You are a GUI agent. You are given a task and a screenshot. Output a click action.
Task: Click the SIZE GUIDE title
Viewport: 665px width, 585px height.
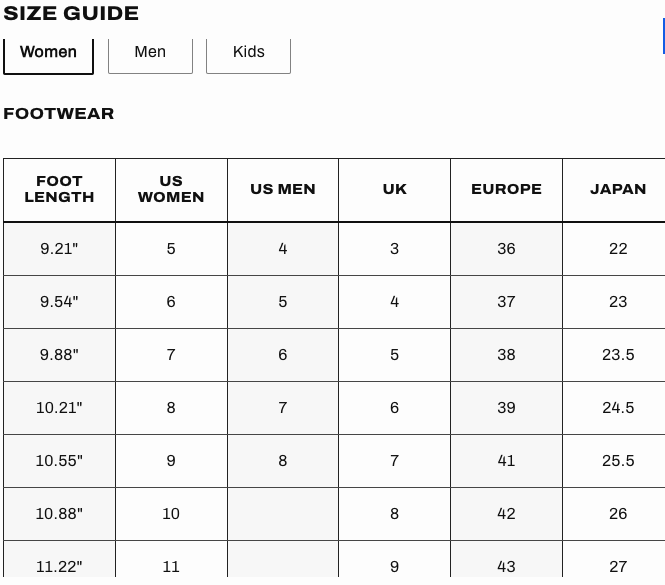(x=71, y=13)
